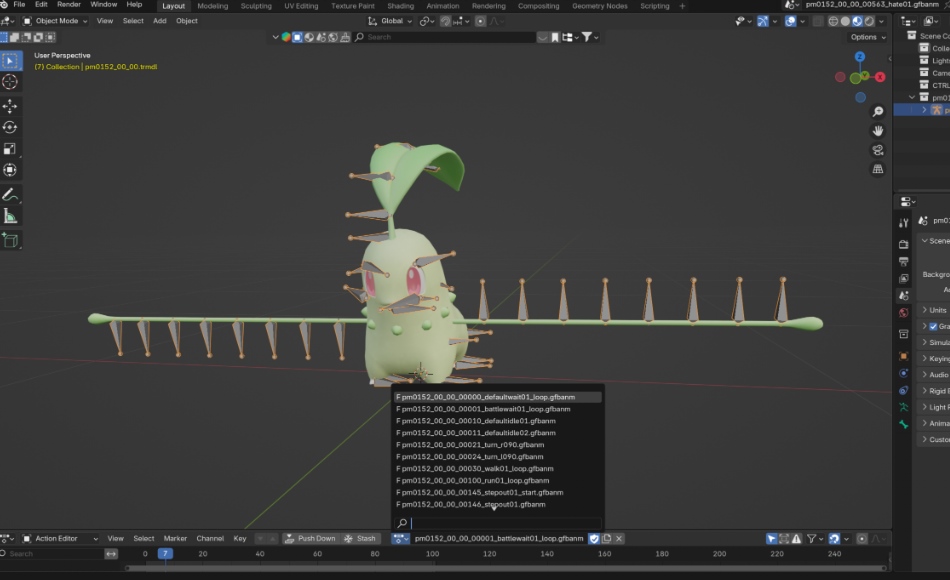Open the viewport Add menu
Viewport: 950px width, 580px height.
159,21
